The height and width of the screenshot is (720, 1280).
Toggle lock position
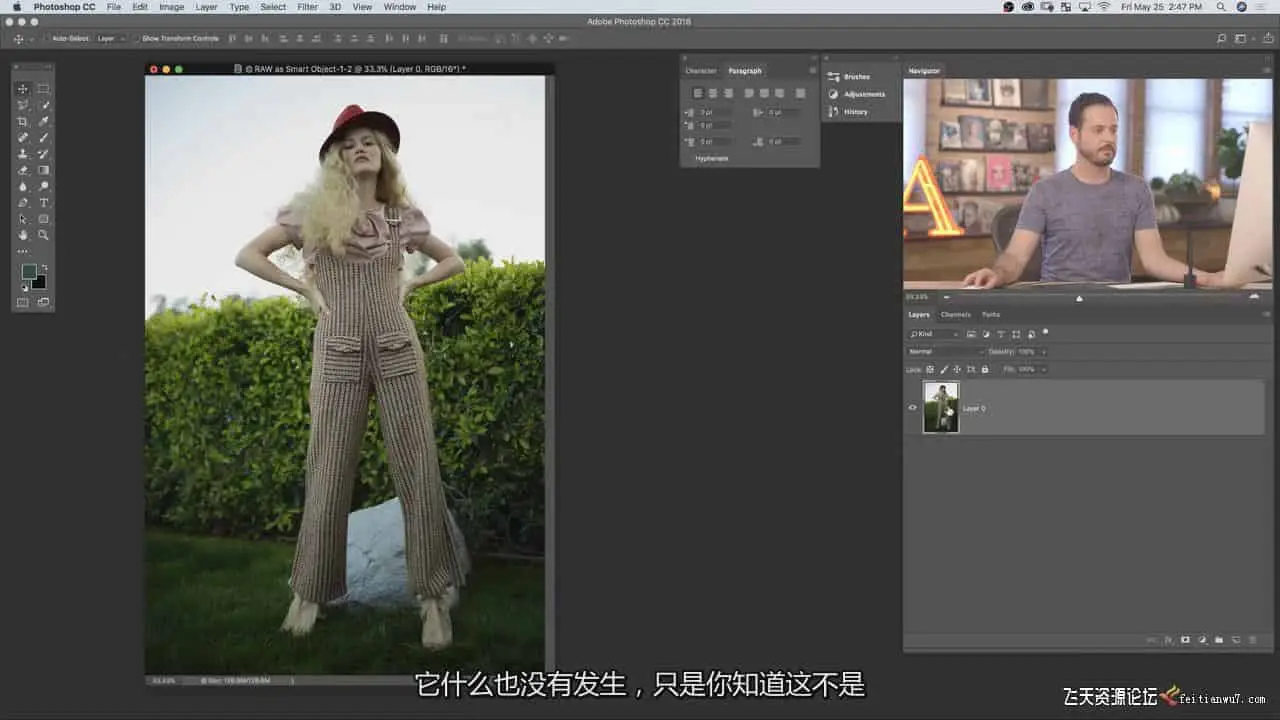click(957, 369)
